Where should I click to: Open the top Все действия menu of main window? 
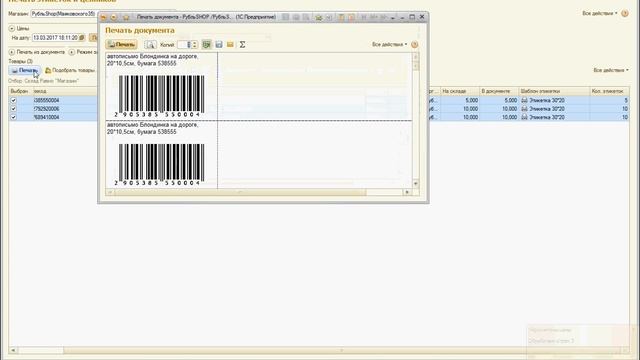click(600, 13)
